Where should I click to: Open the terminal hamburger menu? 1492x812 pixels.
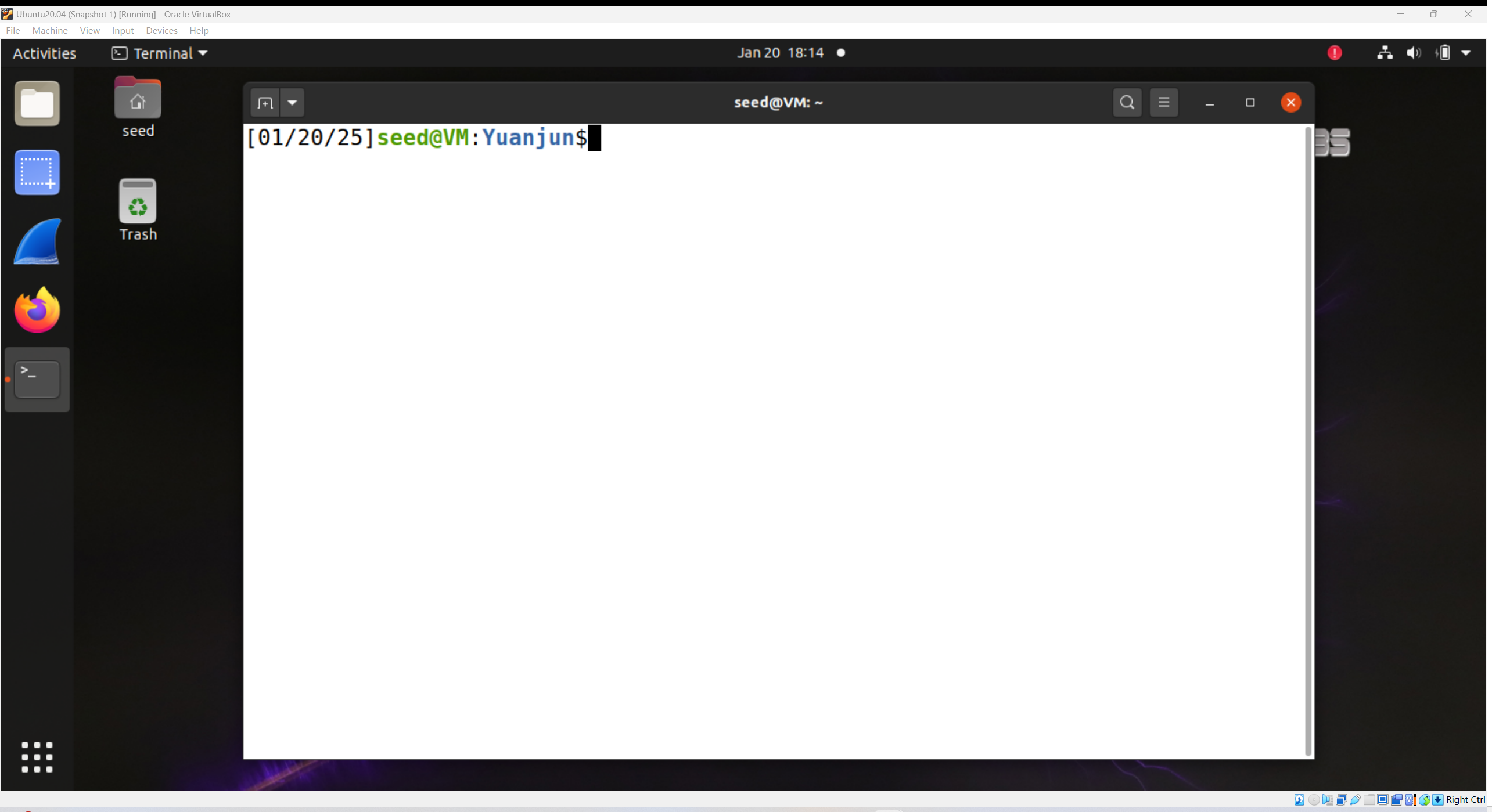1164,102
